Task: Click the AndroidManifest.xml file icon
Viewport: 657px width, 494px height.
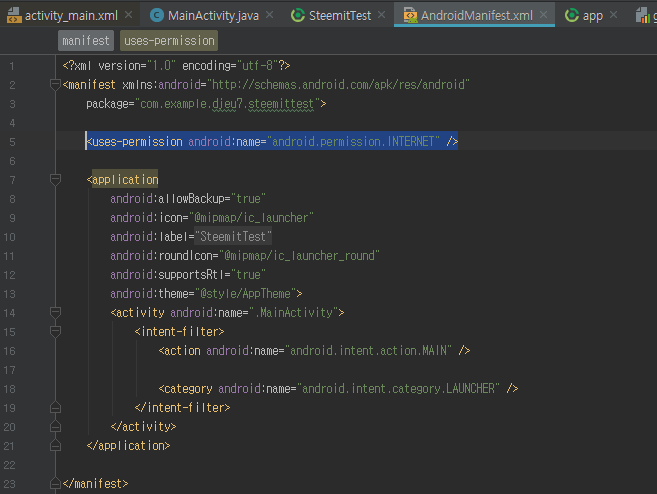Action: pos(410,15)
